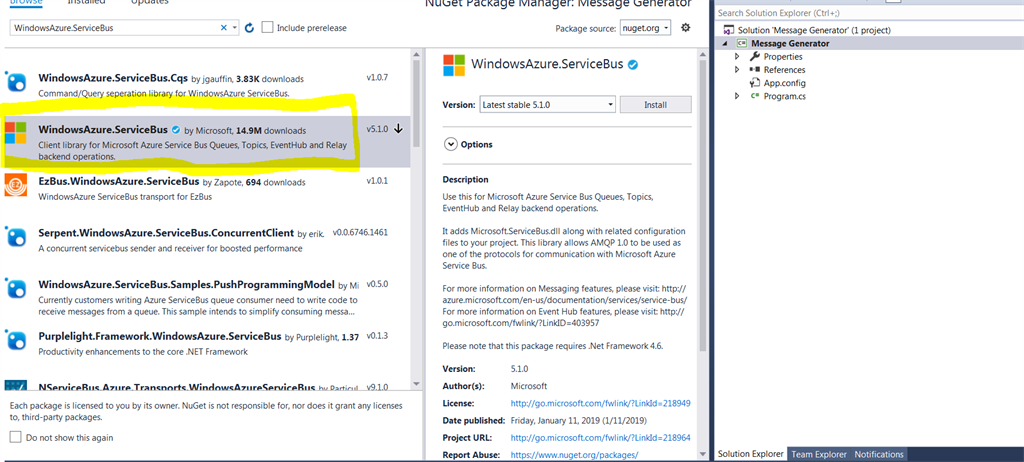Open the Team Explorer tab
The height and width of the screenshot is (462, 1024).
point(819,454)
